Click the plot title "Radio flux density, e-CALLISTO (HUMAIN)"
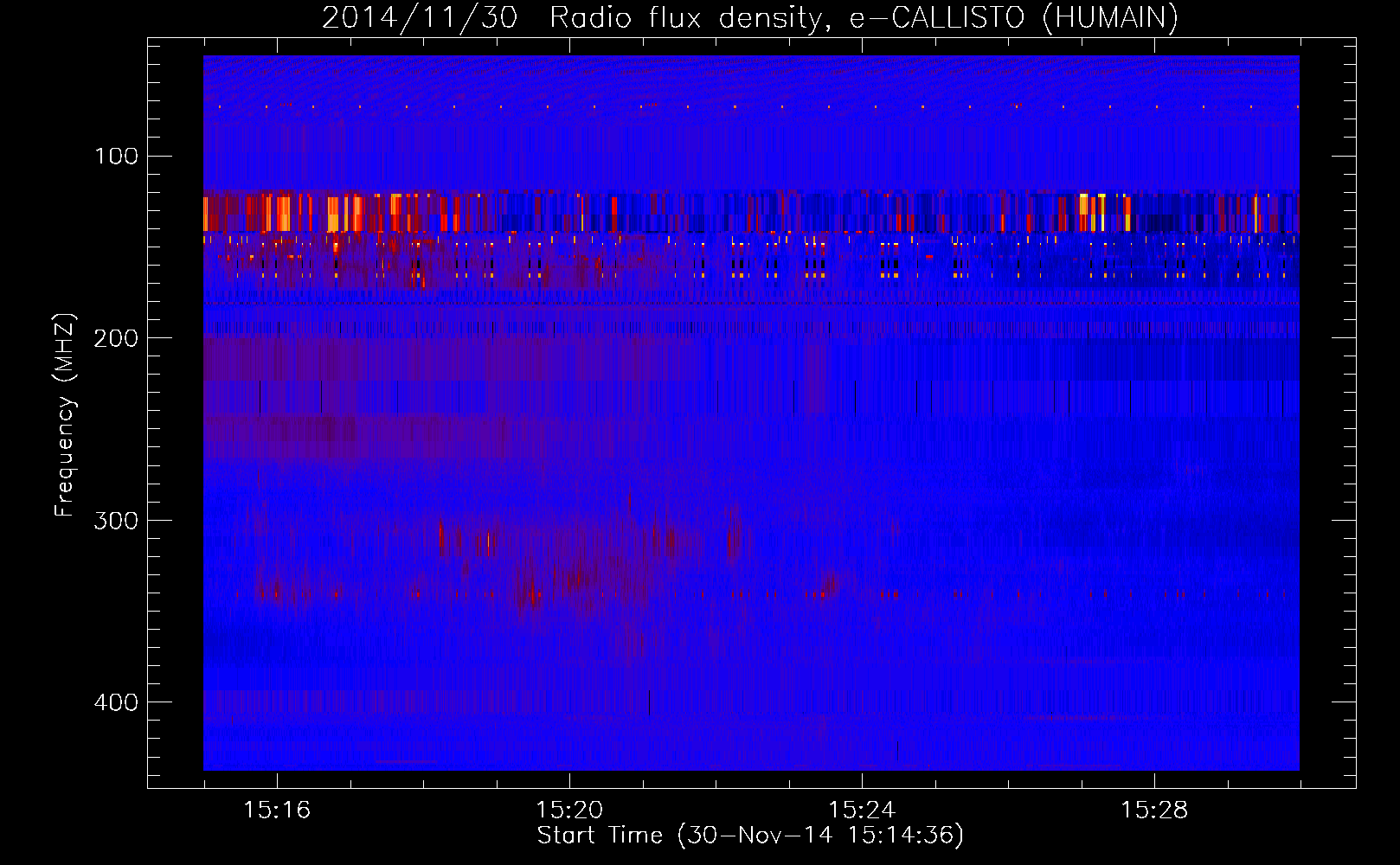1400x865 pixels. click(x=864, y=17)
